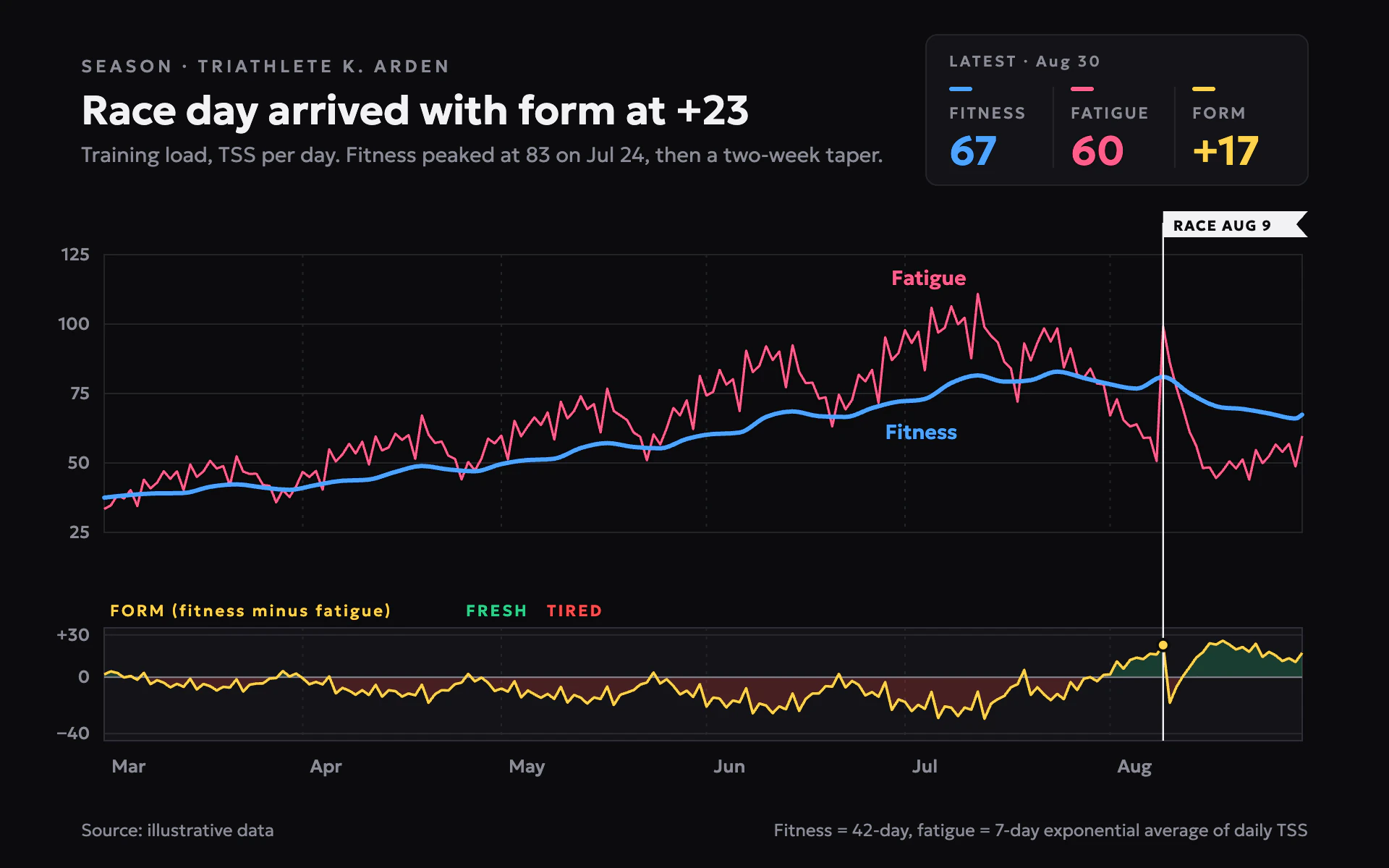
Task: Click the Apr axis label
Action: point(326,767)
